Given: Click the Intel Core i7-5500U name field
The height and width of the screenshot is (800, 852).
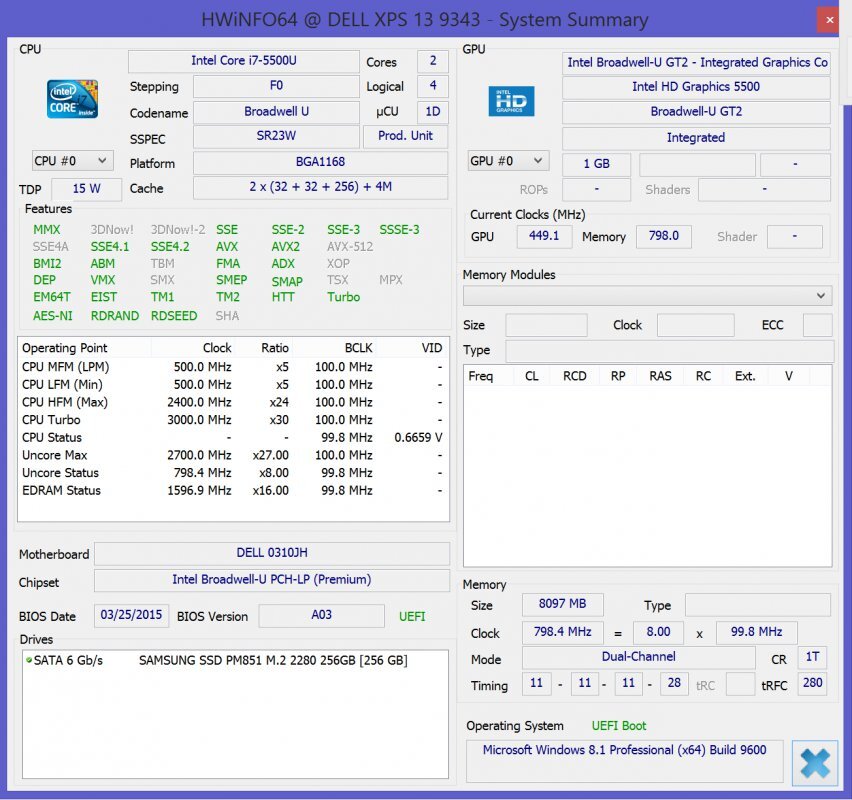Looking at the screenshot, I should pyautogui.click(x=243, y=61).
